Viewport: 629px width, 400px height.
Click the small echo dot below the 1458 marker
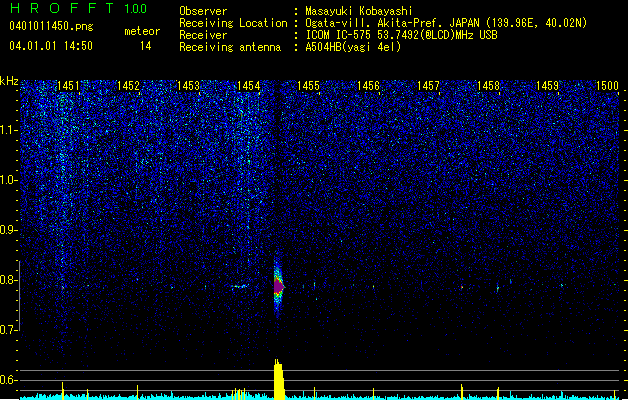click(x=498, y=288)
